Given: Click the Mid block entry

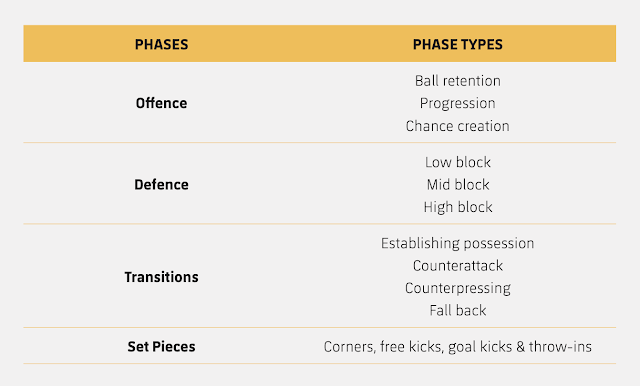Looking at the screenshot, I should coord(458,185).
